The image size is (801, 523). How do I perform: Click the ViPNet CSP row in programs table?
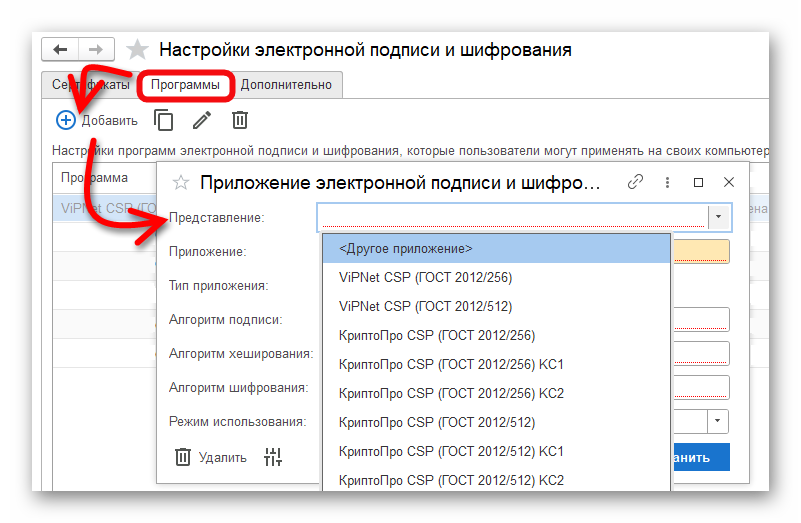(104, 208)
